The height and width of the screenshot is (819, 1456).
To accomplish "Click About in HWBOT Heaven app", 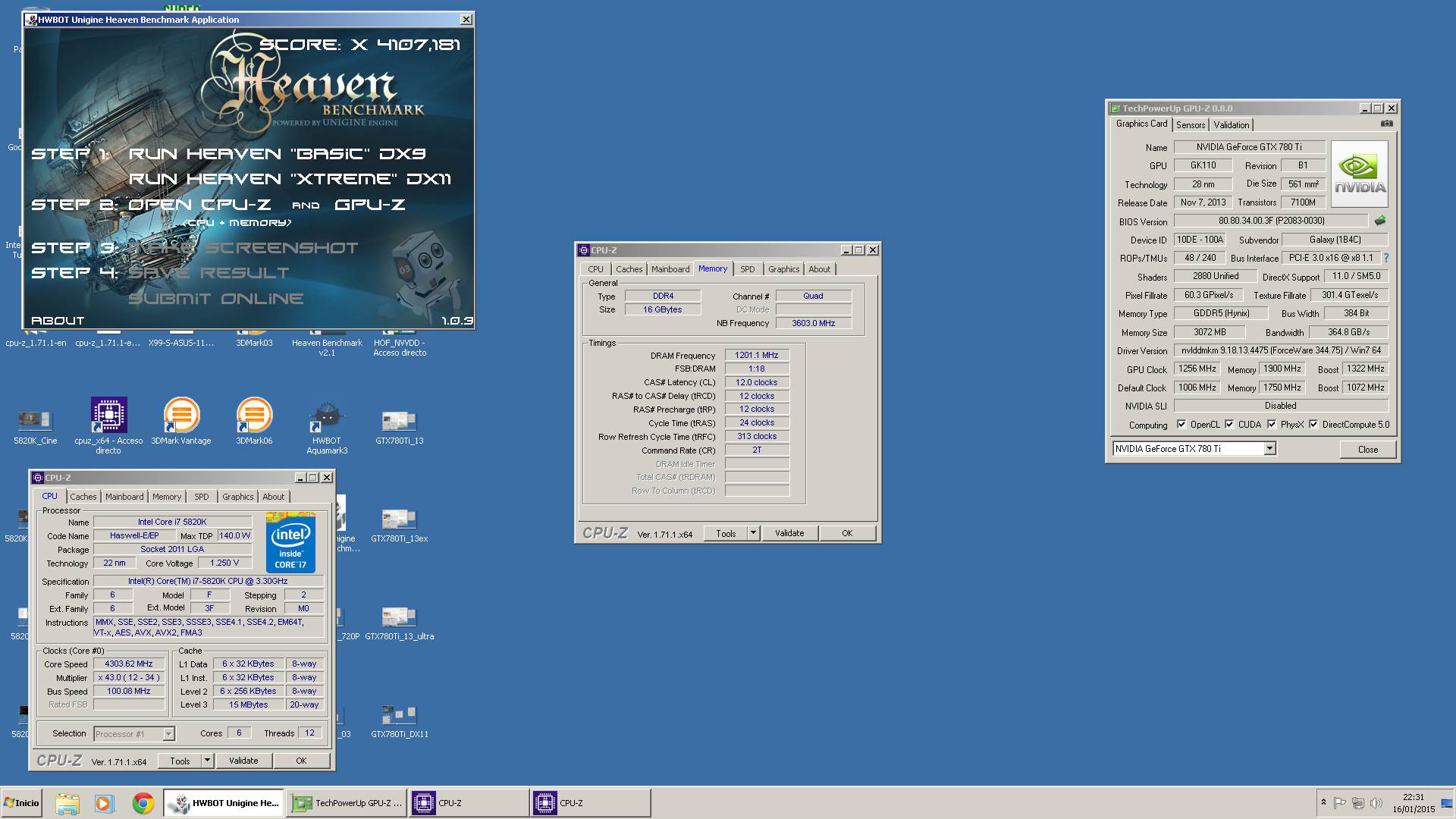I will tap(58, 321).
